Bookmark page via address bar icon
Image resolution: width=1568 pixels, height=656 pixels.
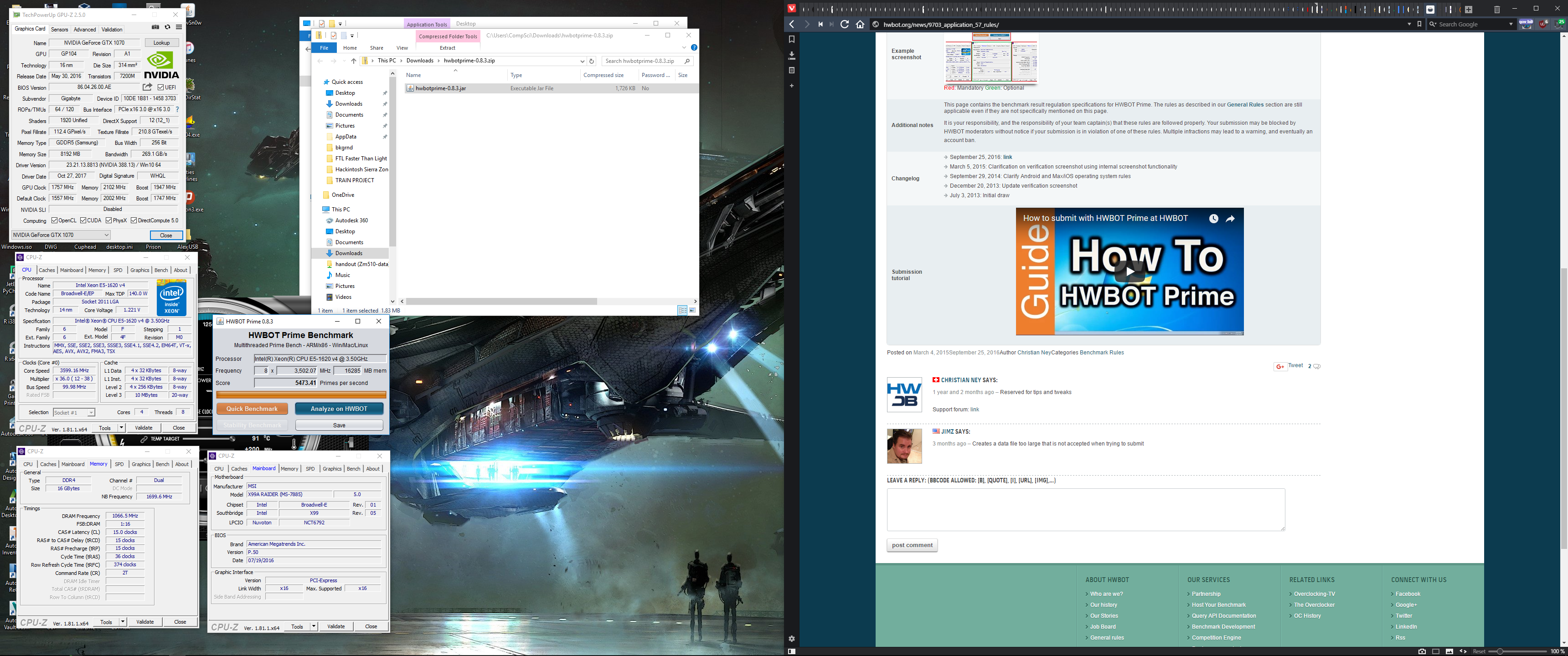tap(1419, 24)
